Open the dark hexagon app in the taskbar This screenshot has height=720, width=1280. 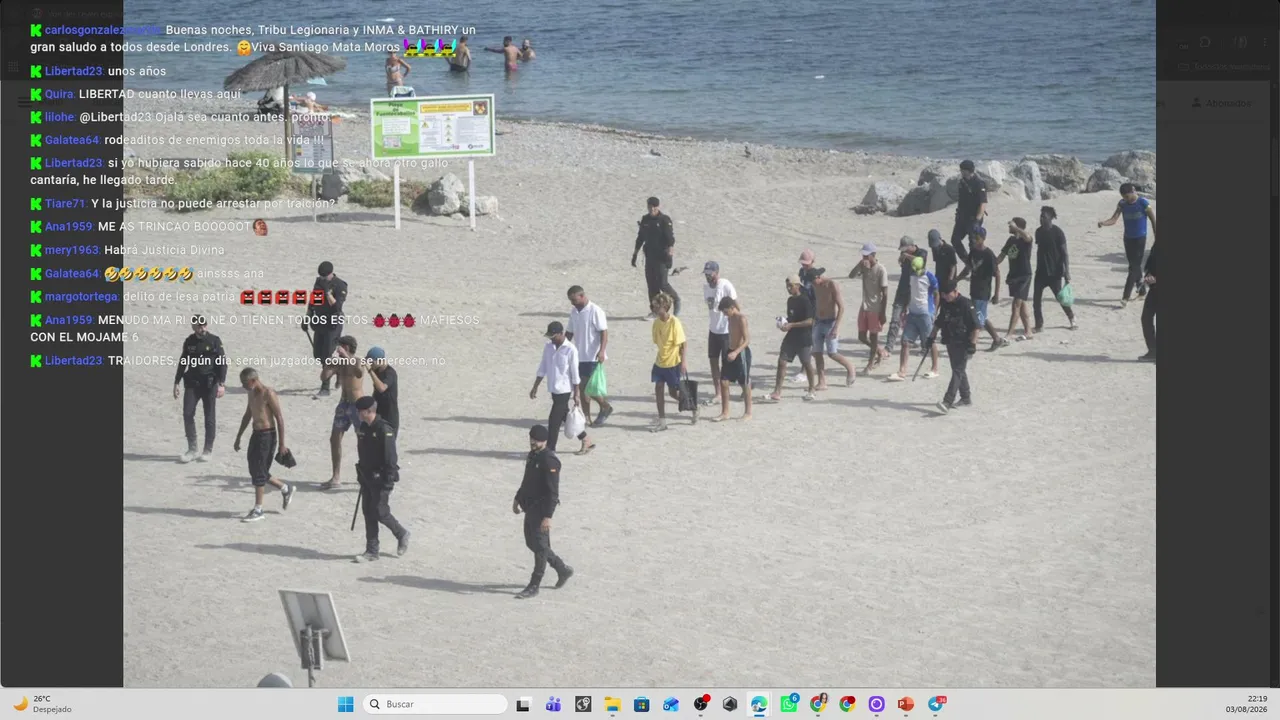point(730,704)
